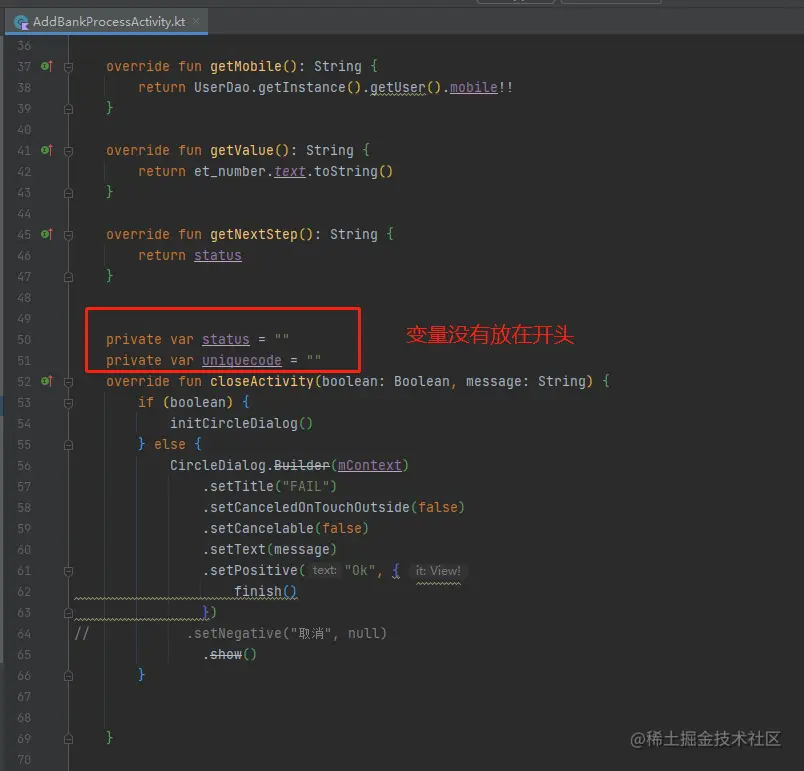
Task: Collapse the else block fold at line 55
Action: point(68,445)
